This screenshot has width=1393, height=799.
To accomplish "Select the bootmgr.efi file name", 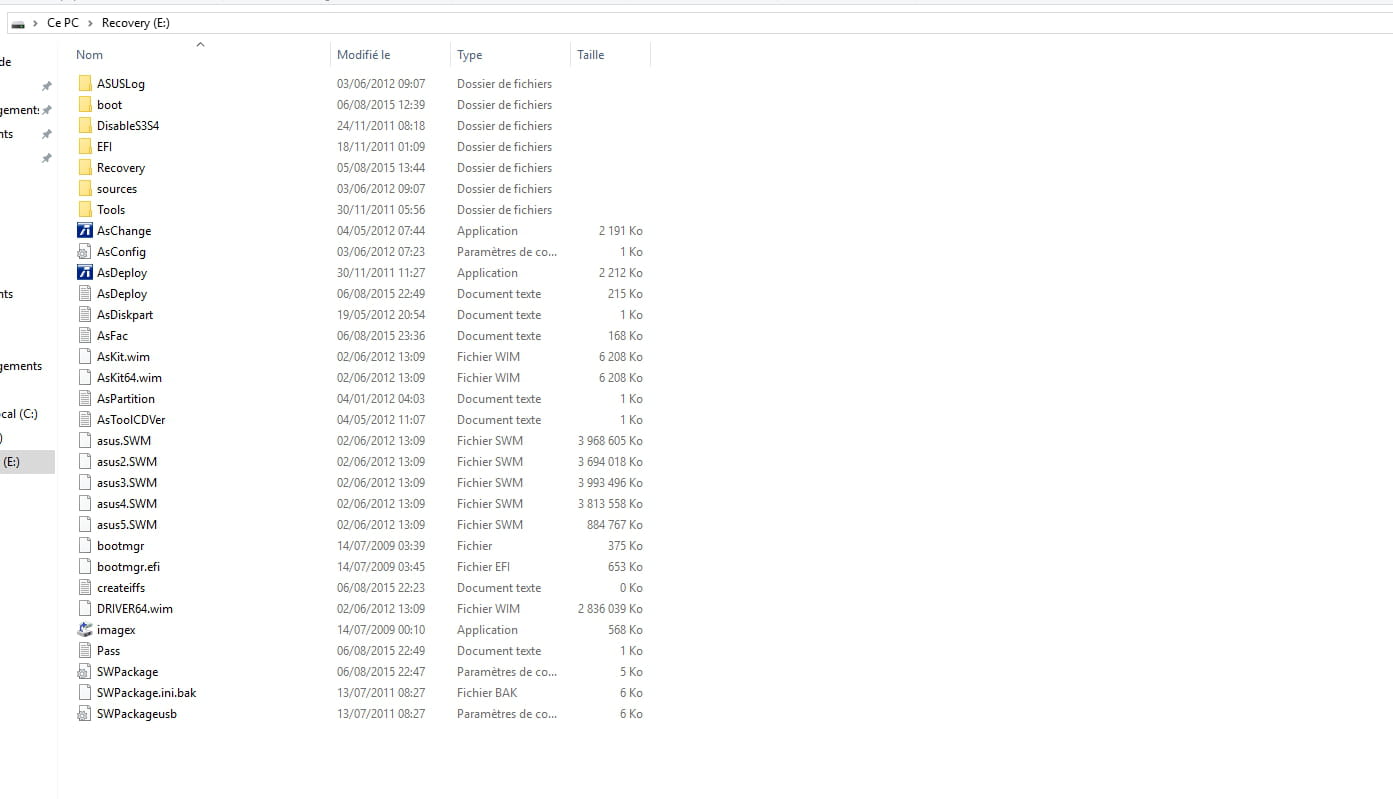I will (x=128, y=567).
